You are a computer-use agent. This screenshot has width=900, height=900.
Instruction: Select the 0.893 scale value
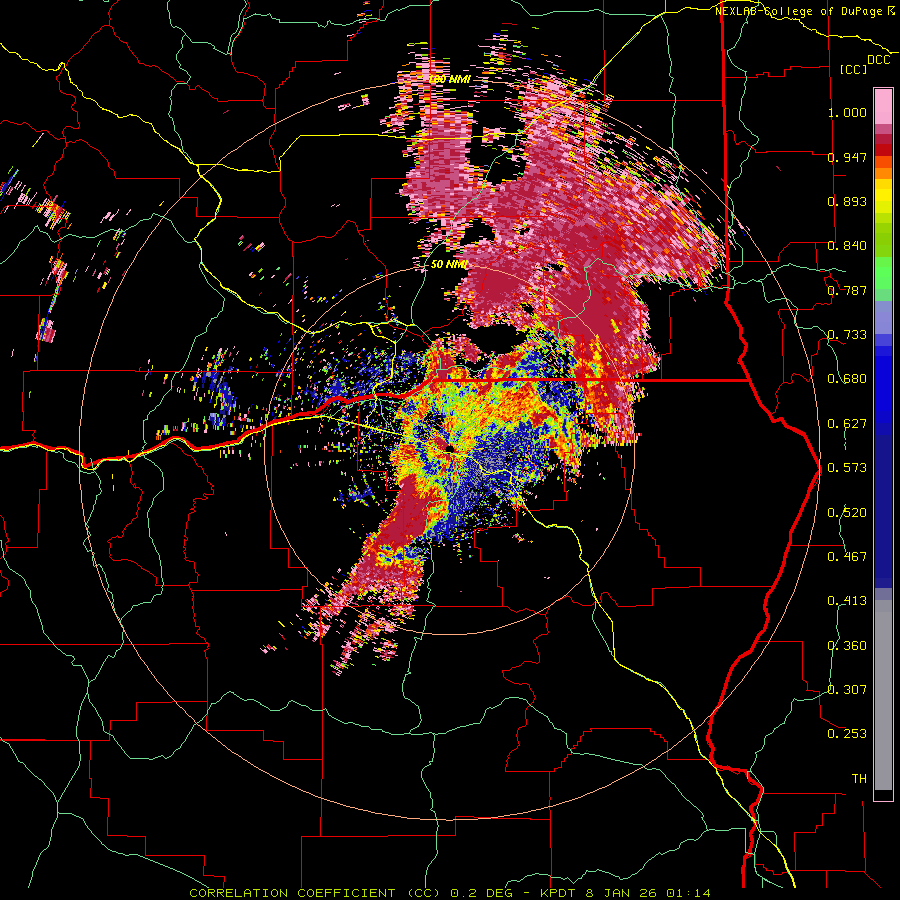coord(847,201)
